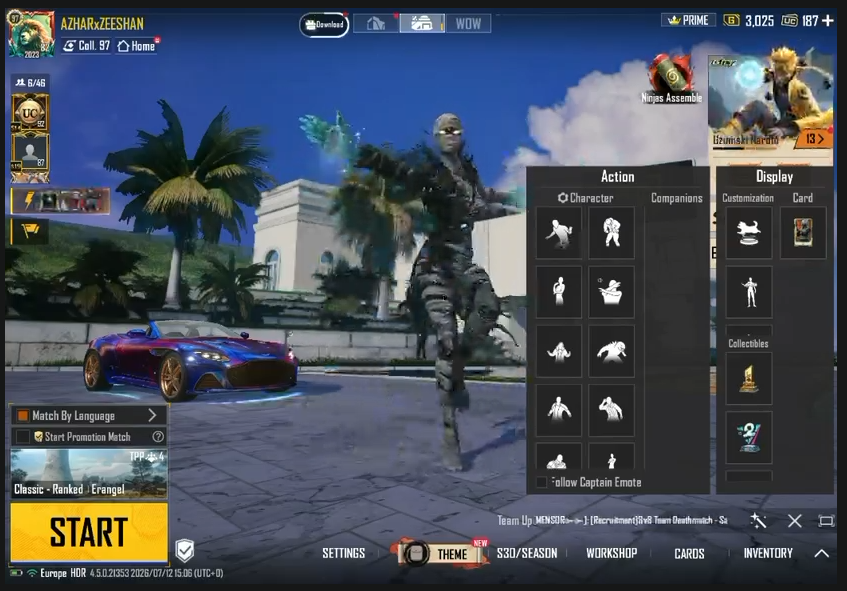This screenshot has height=591, width=847.
Task: Go to the Home button near username
Action: [x=137, y=46]
